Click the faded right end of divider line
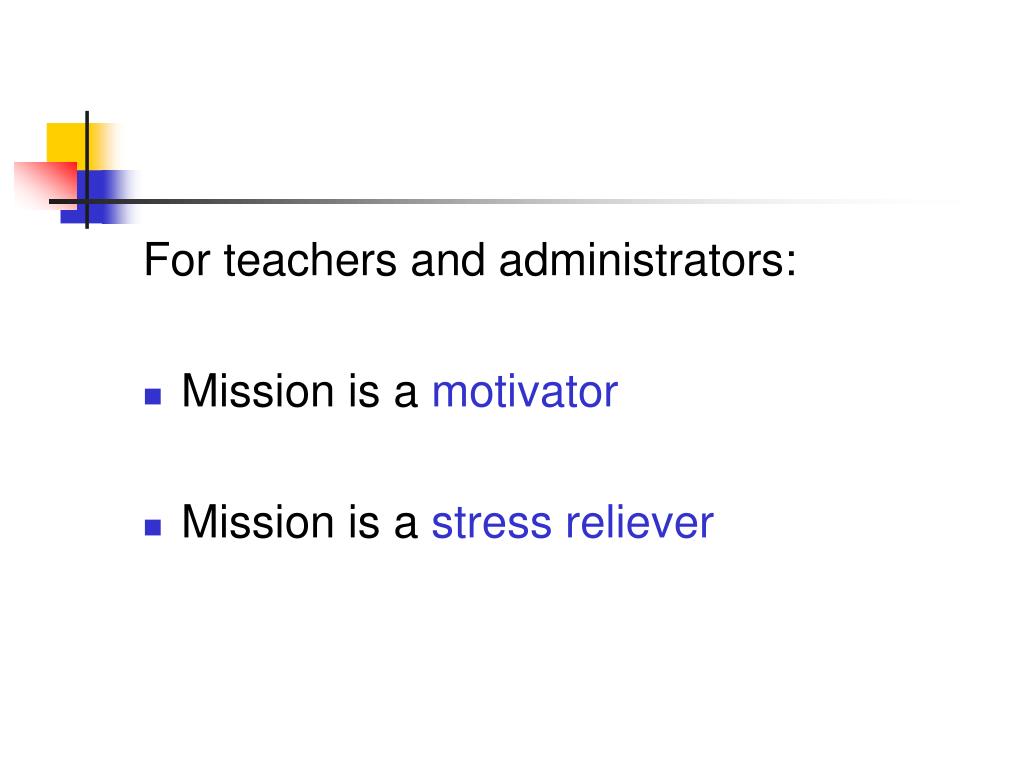Viewport: 1024px width, 768px height. click(x=914, y=201)
